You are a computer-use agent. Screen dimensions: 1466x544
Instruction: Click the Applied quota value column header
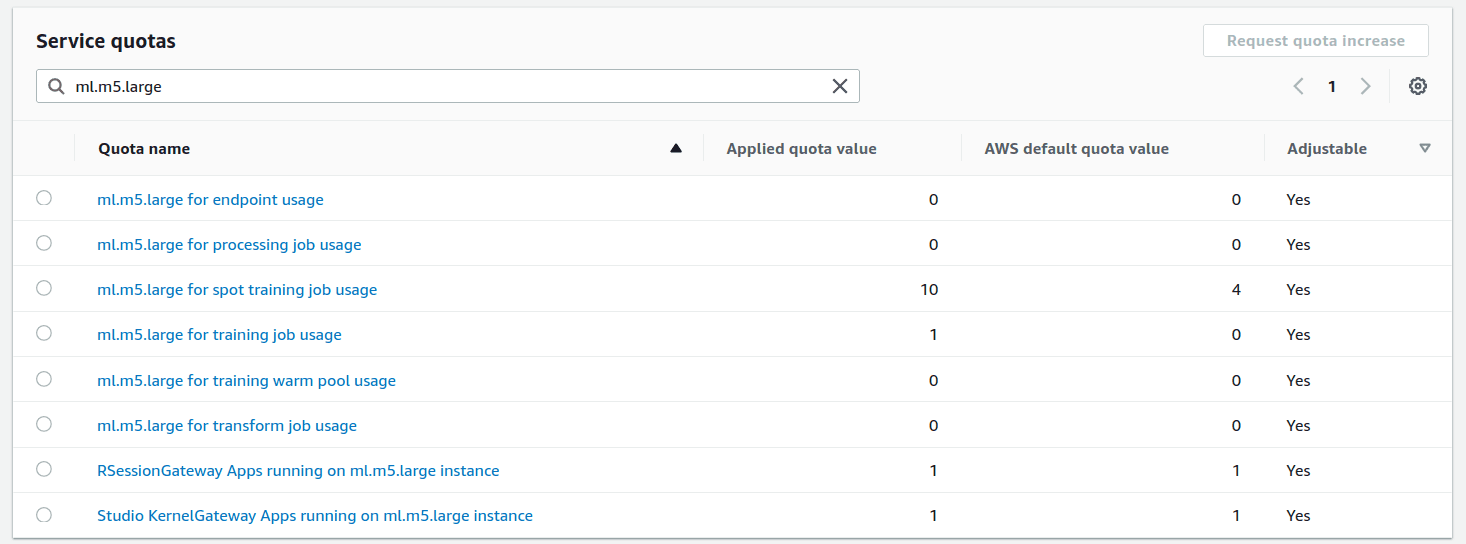(801, 149)
